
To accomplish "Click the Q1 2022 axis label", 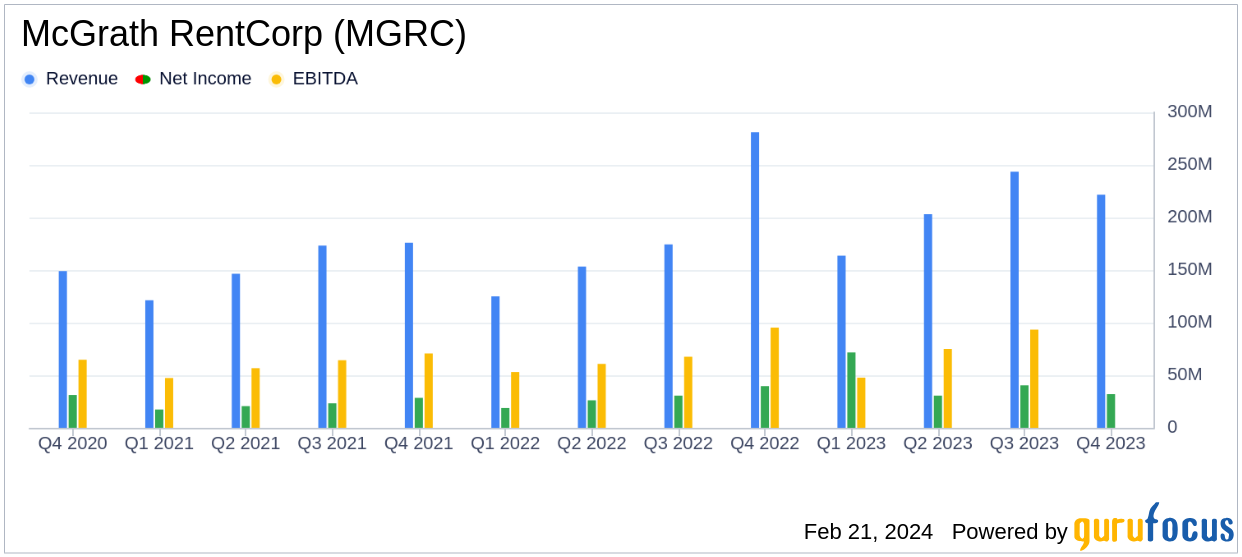I will [x=505, y=443].
